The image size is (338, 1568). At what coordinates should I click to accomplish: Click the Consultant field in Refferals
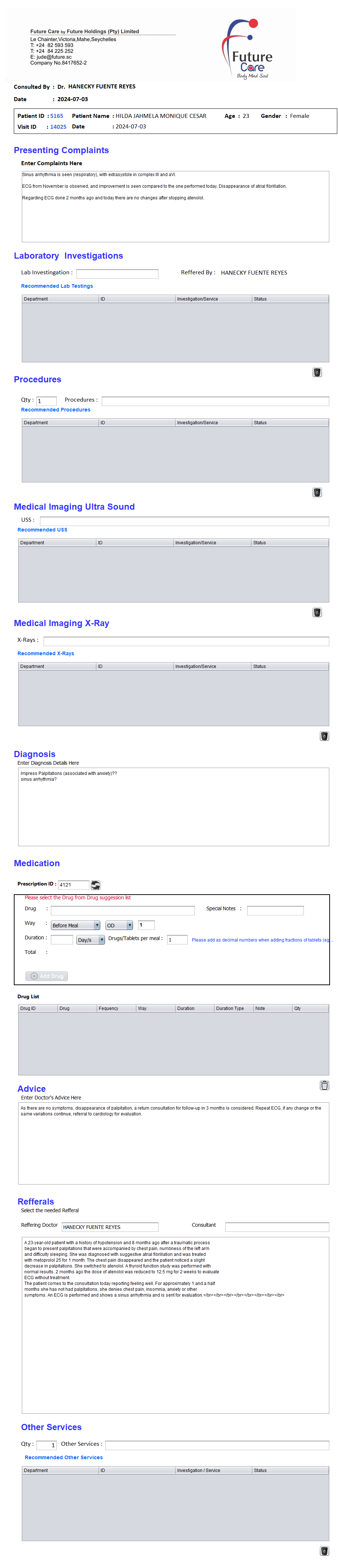click(x=277, y=1226)
